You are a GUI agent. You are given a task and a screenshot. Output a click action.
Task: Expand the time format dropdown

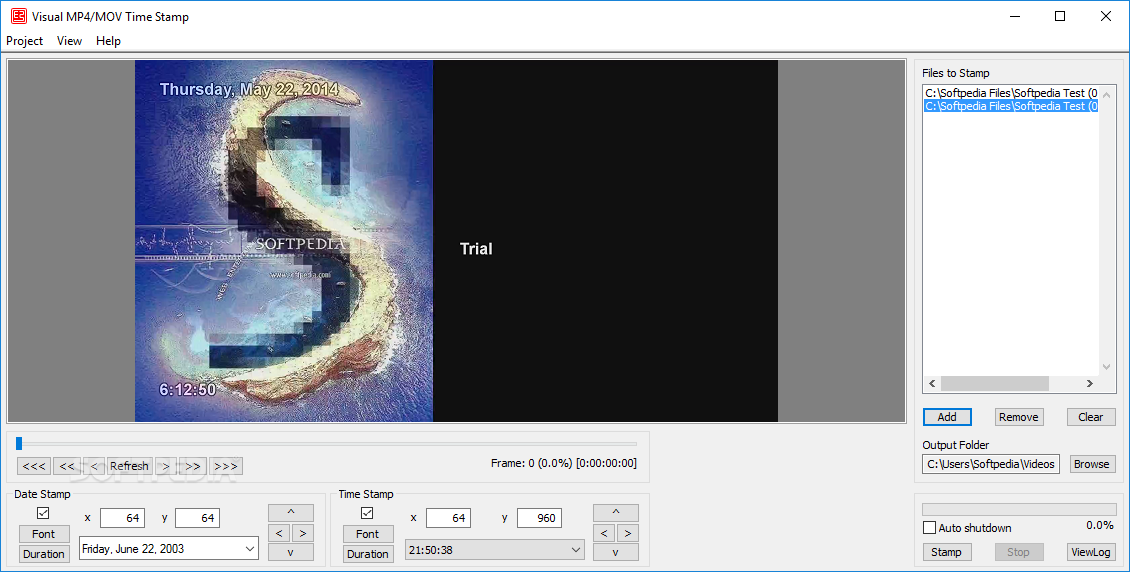coord(575,550)
